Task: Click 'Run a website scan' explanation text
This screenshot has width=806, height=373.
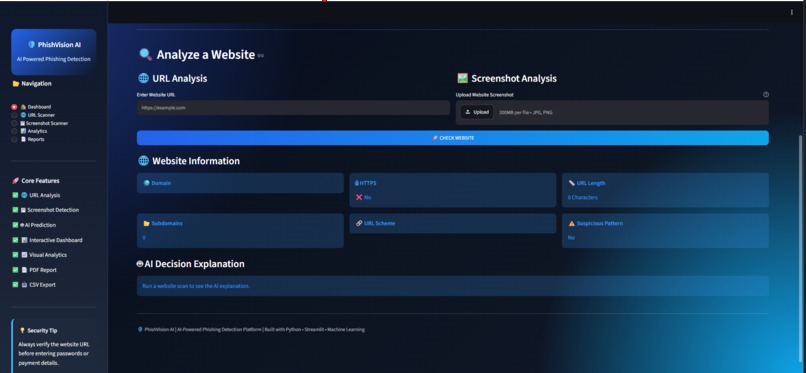Action: click(x=196, y=286)
